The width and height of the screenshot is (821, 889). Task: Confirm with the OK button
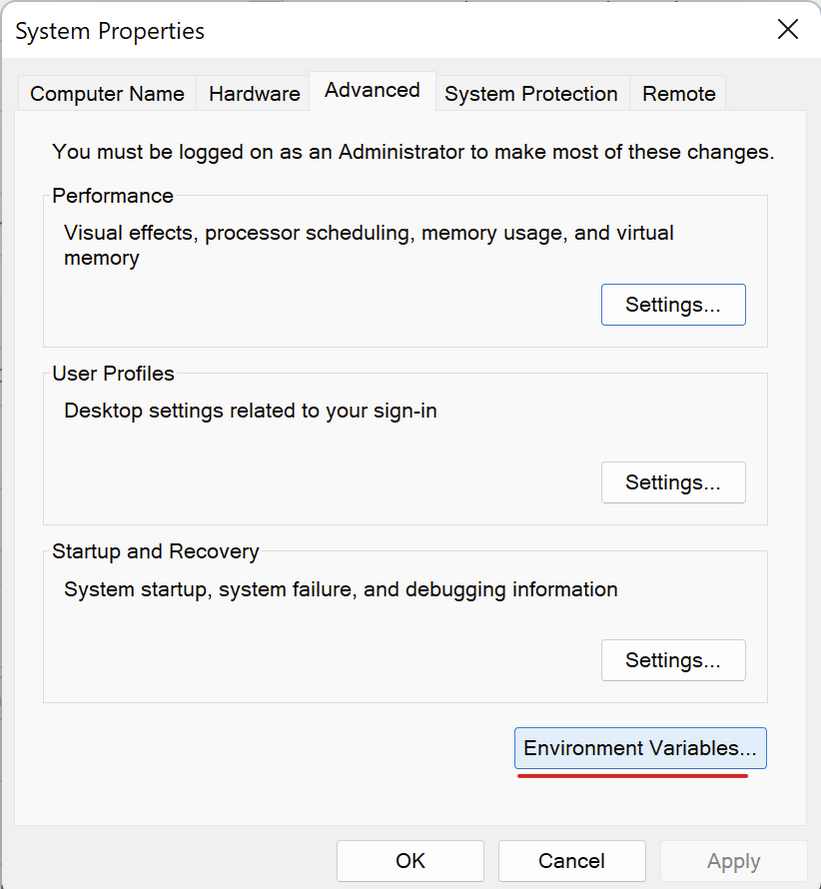click(x=410, y=861)
